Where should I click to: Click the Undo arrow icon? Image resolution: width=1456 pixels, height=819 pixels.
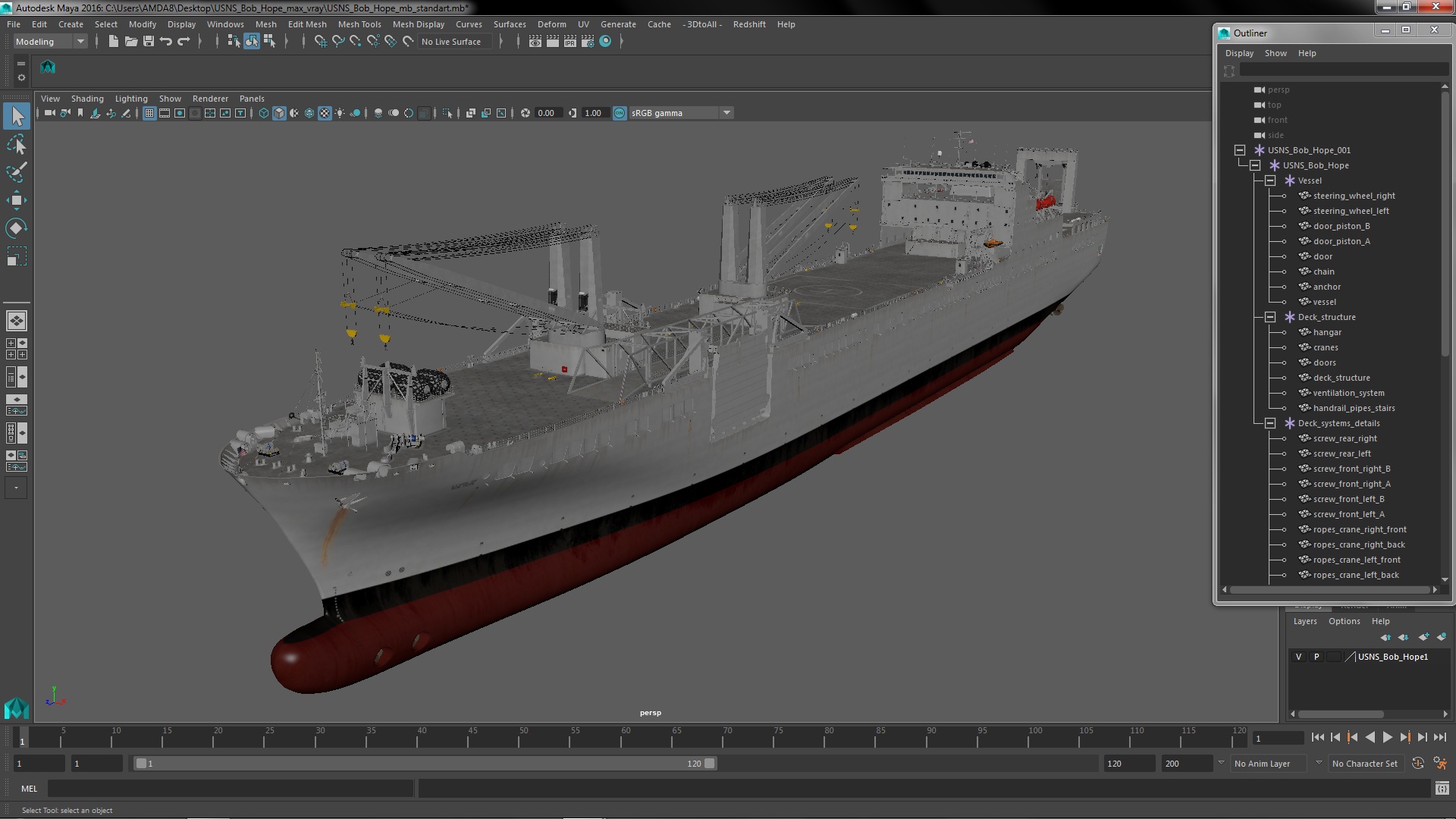(166, 42)
